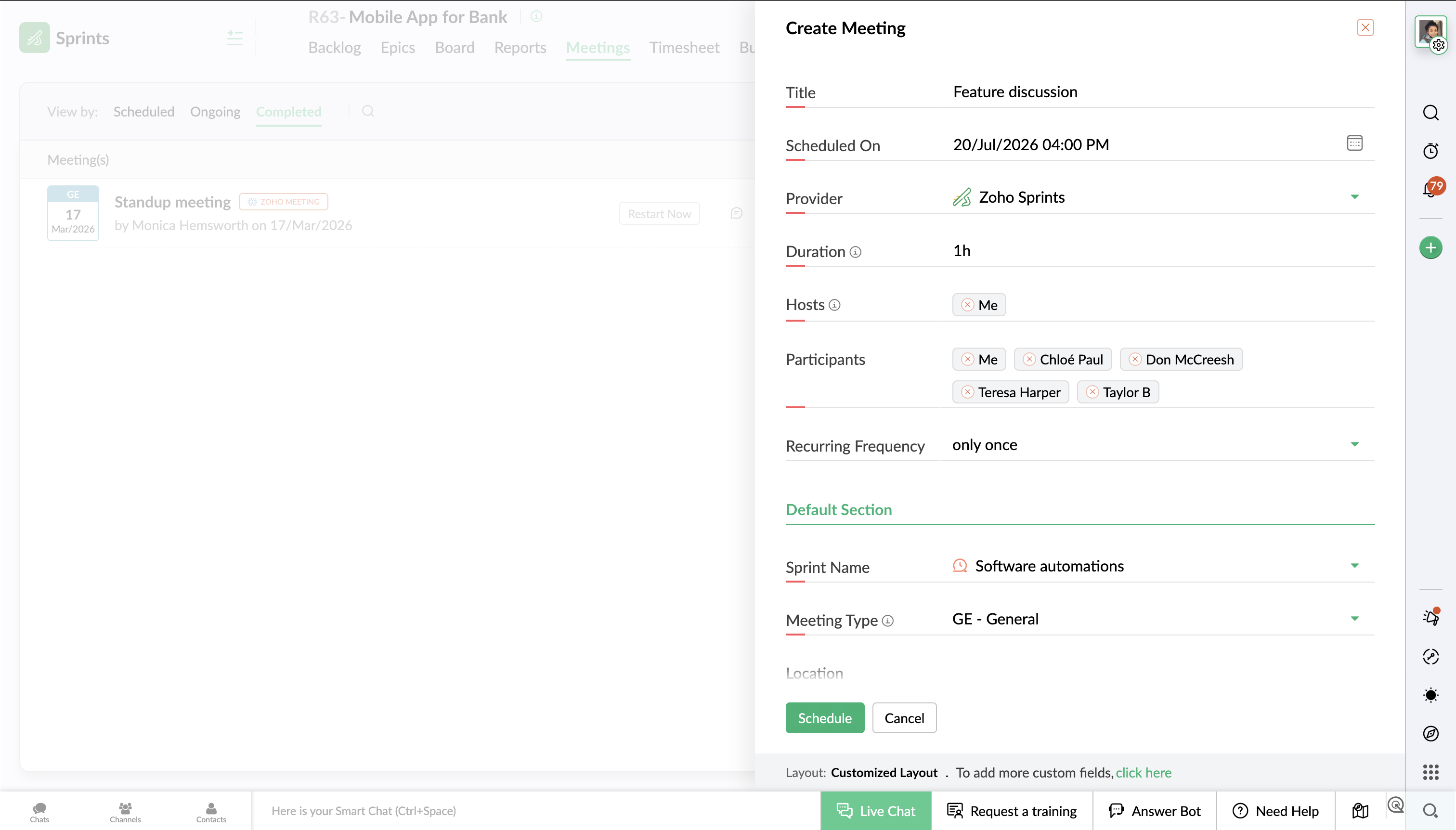
Task: Remove Teresa Harper from Participants
Action: 967,391
